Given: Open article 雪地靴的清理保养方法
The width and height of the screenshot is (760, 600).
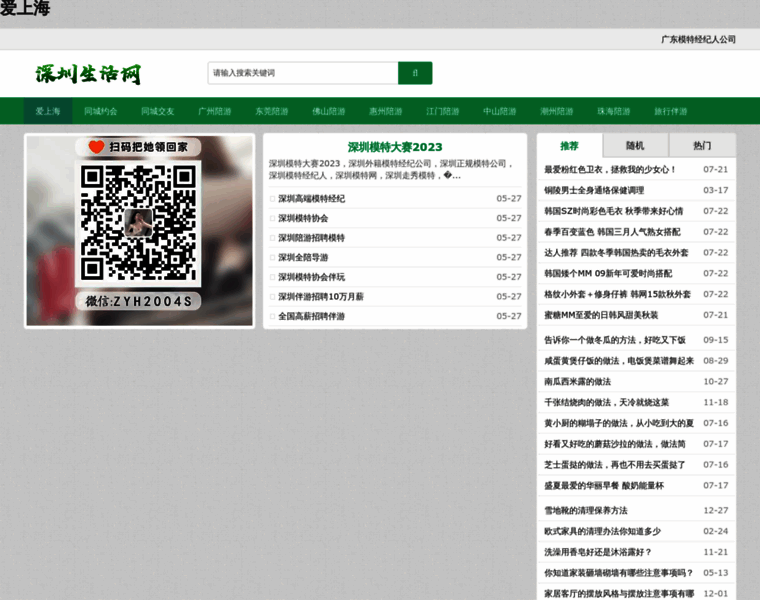Looking at the screenshot, I should click(585, 511).
